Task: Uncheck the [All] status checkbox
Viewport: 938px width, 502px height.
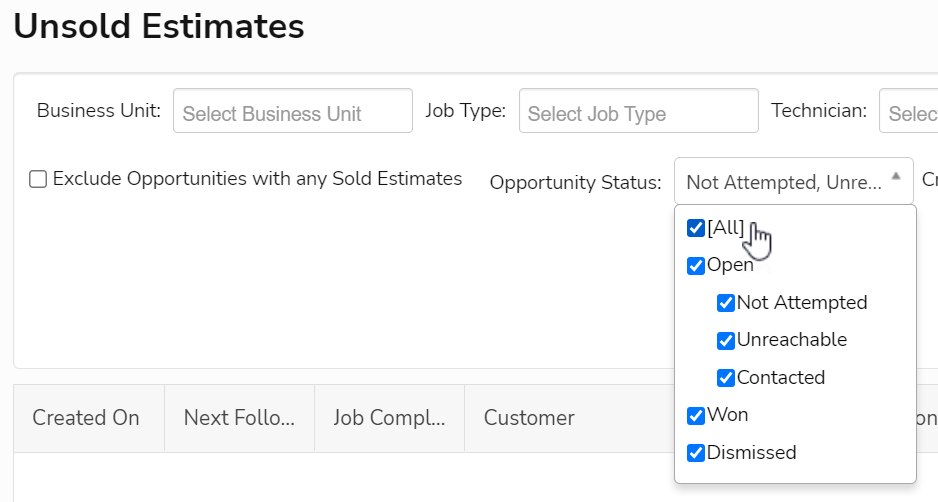Action: pyautogui.click(x=696, y=229)
